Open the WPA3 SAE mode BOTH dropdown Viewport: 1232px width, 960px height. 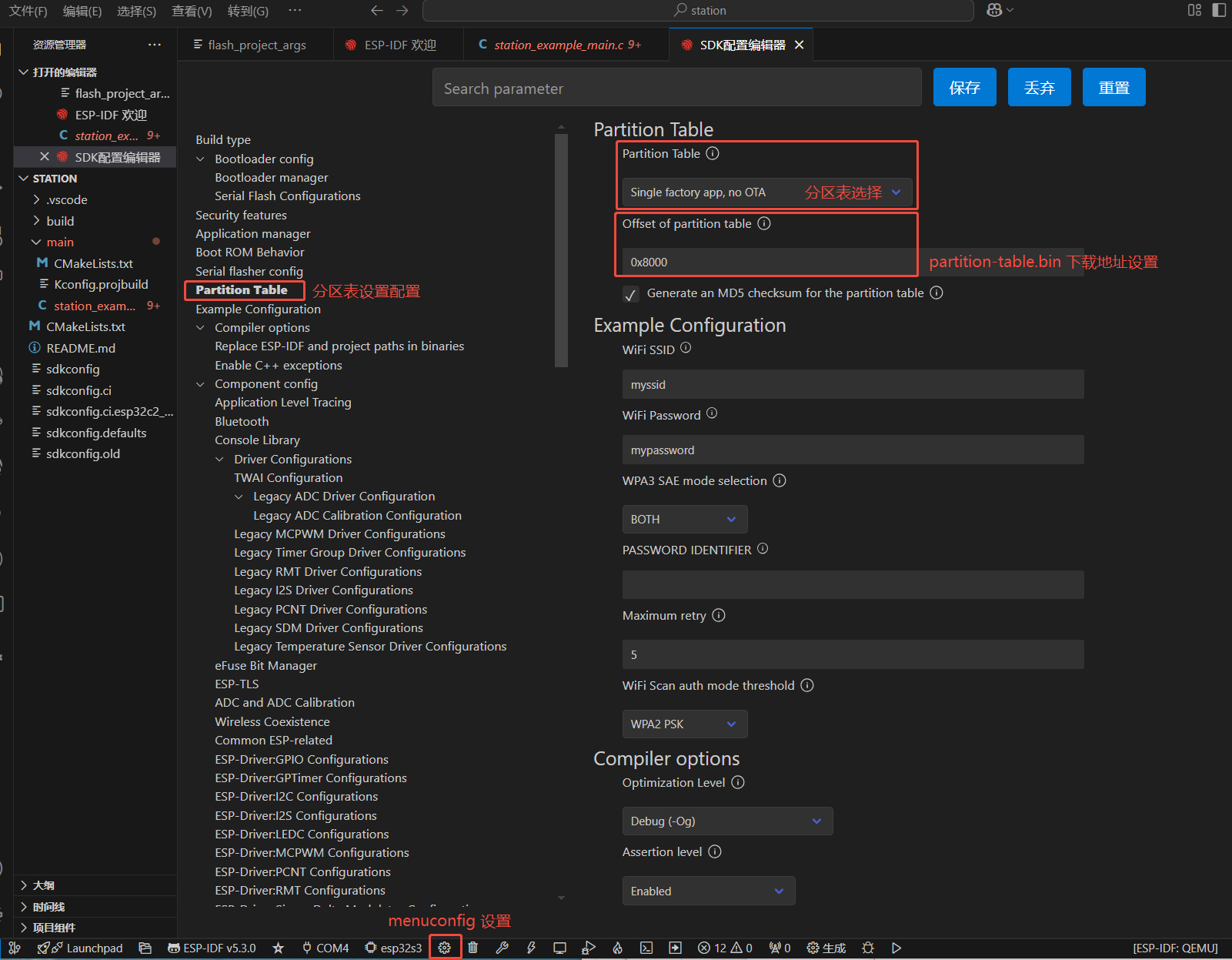pos(684,520)
